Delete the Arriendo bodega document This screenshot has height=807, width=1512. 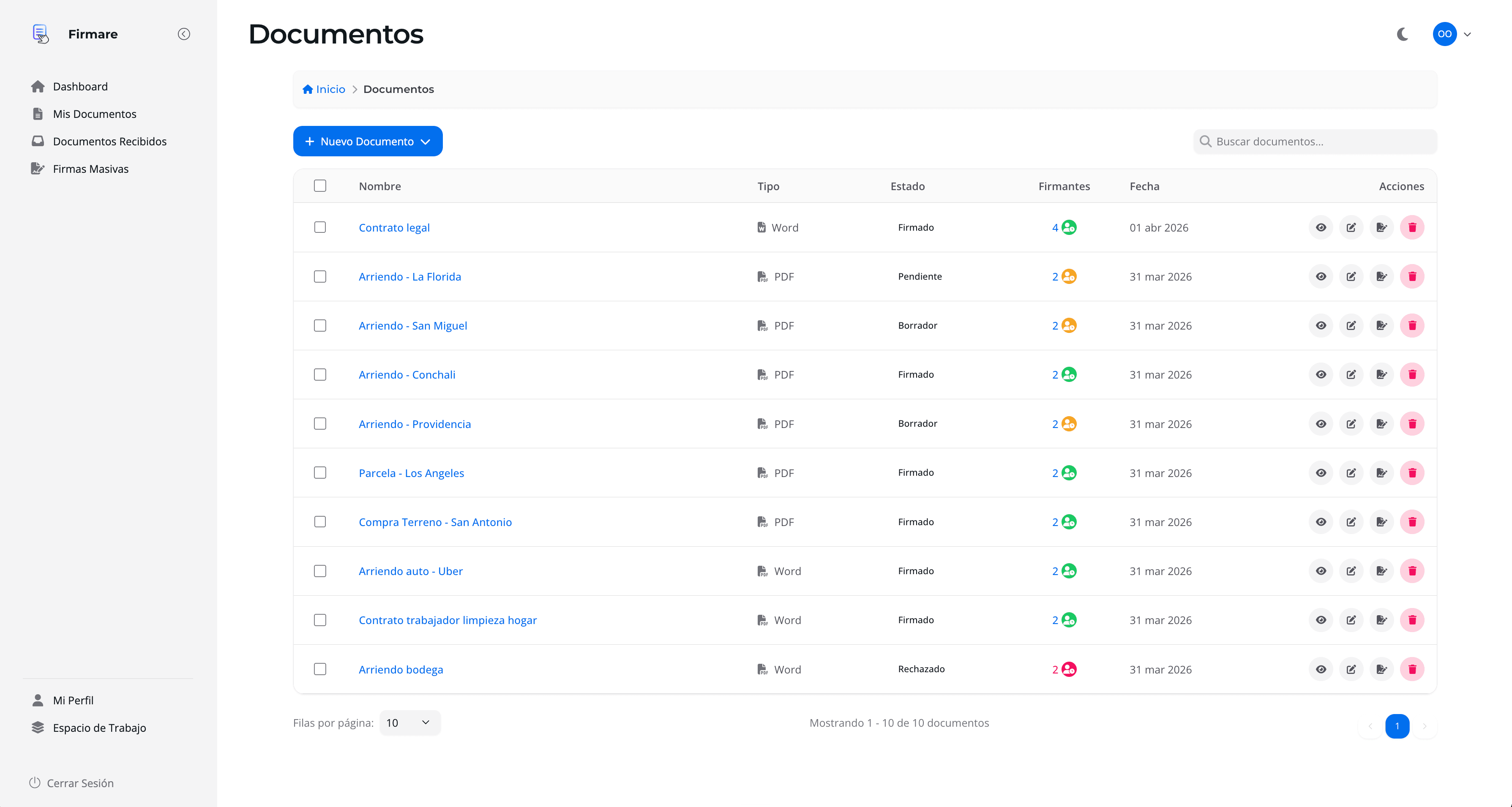coord(1412,669)
